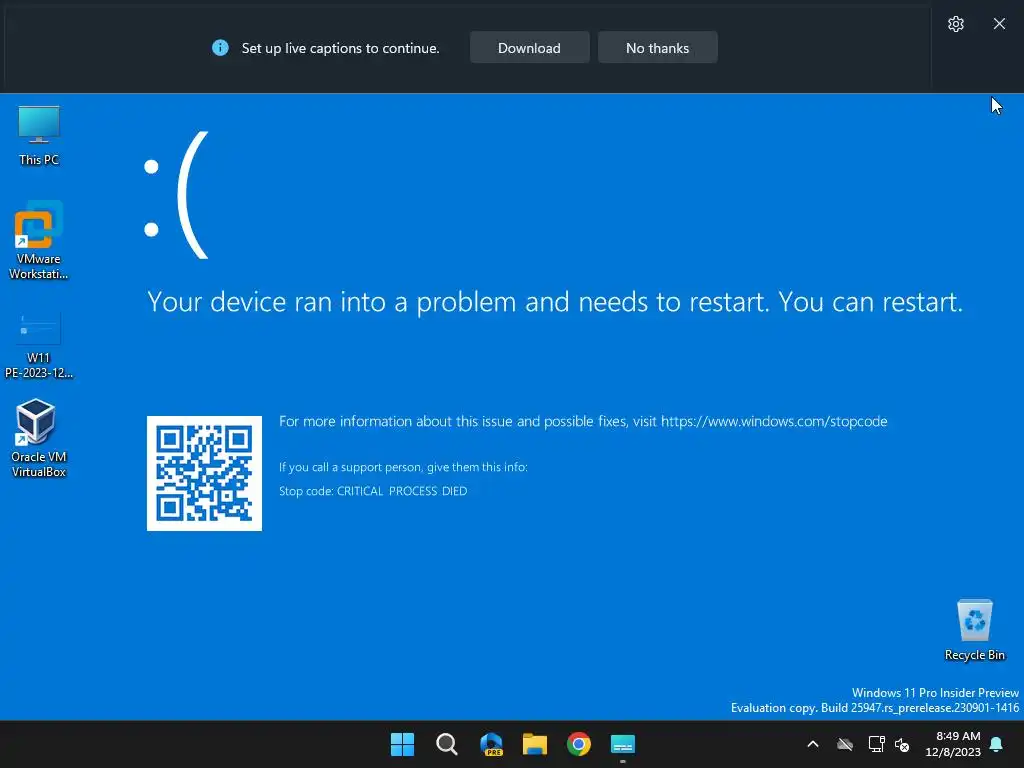Select VMware Workstation desktop shortcut
1024x768 pixels.
[39, 240]
